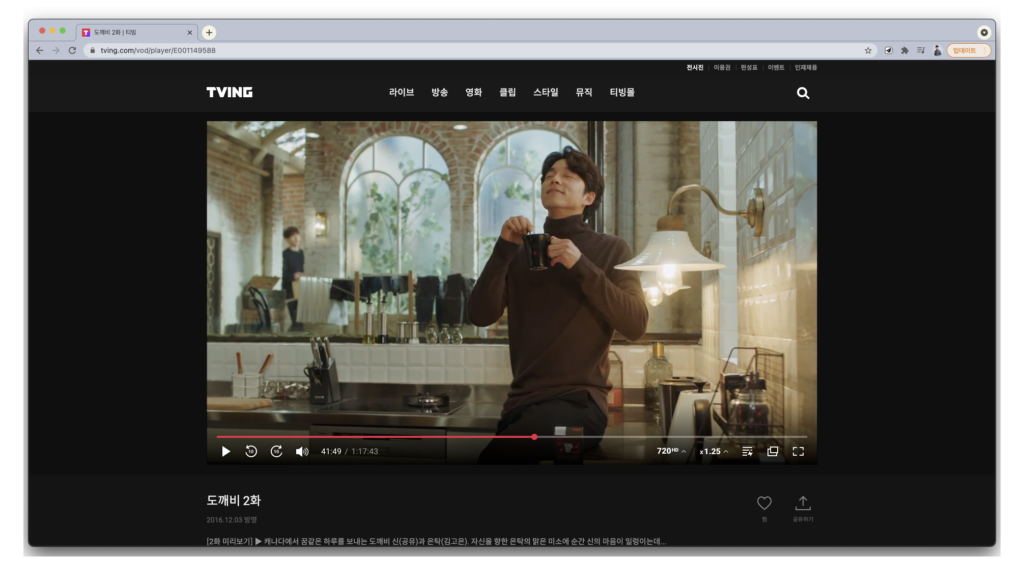Open the x1.25 playback speed dropdown
The image size is (1024, 584).
click(x=713, y=451)
